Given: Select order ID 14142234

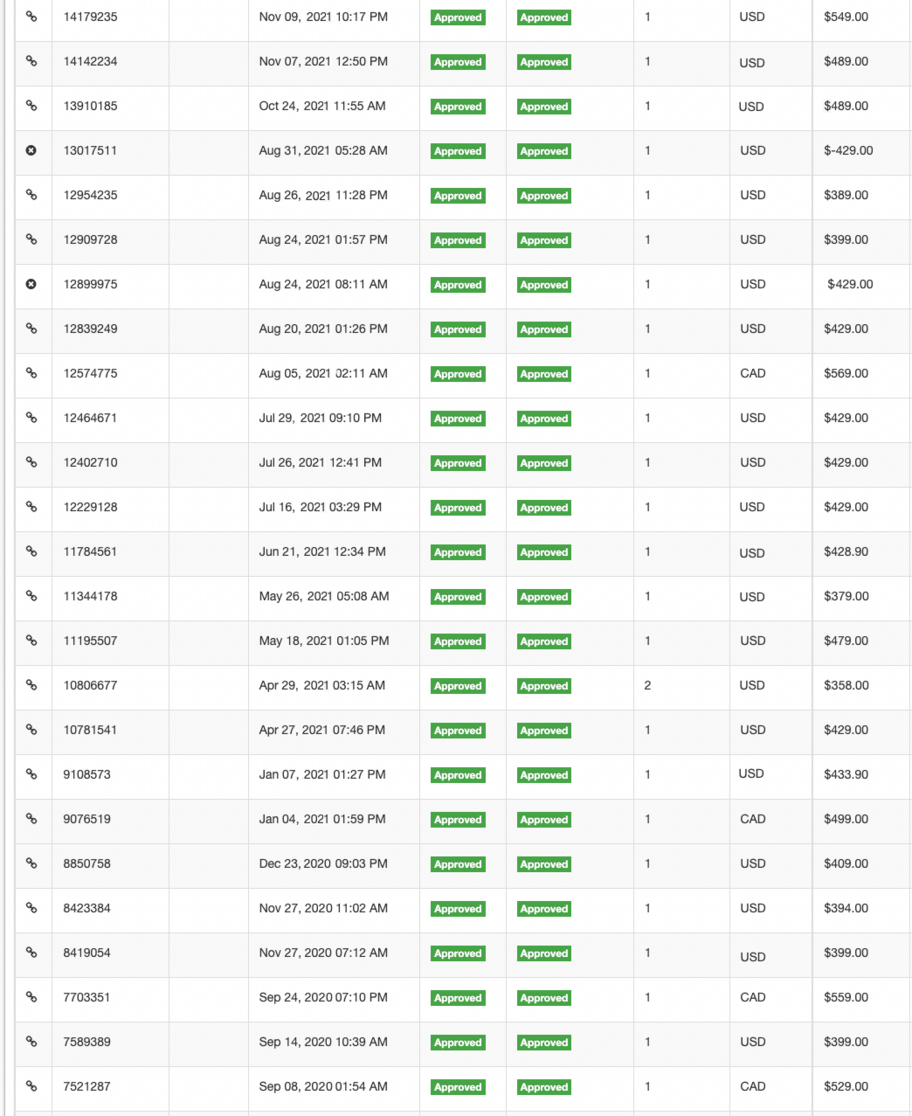Looking at the screenshot, I should [90, 62].
